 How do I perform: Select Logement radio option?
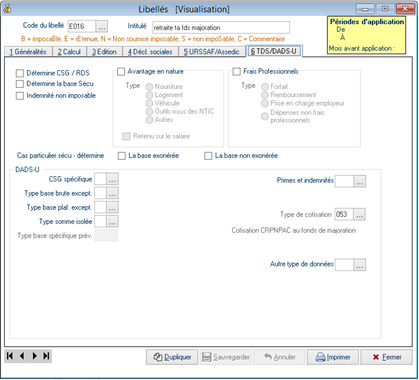149,95
